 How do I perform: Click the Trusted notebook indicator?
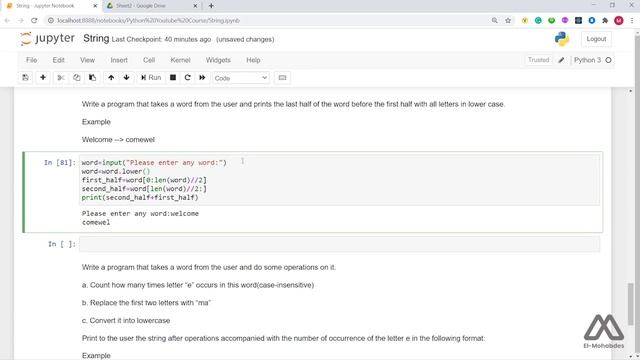click(x=538, y=60)
